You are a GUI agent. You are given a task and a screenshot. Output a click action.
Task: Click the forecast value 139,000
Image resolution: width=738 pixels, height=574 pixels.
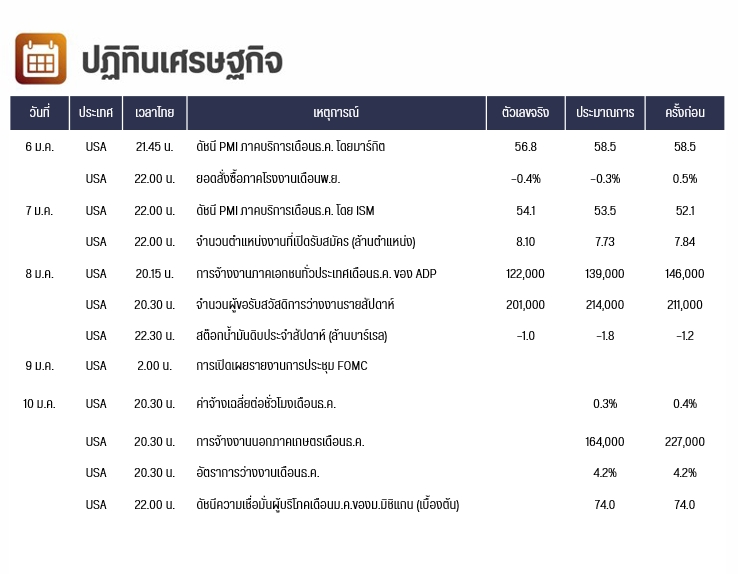605,274
